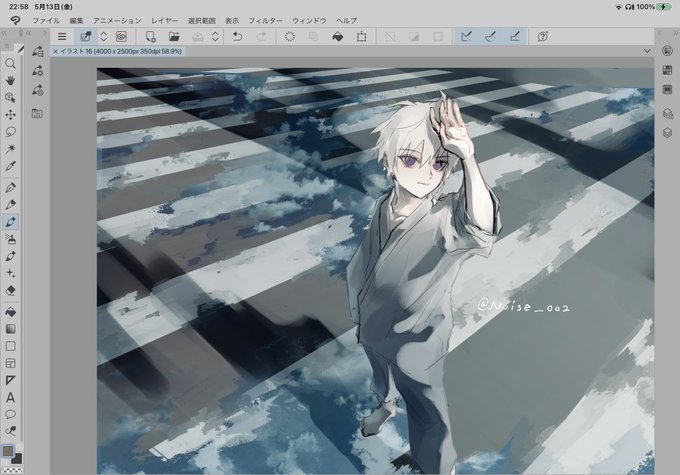Open the hamburger menu in command bar
Screen dimensions: 680x475
62,37
